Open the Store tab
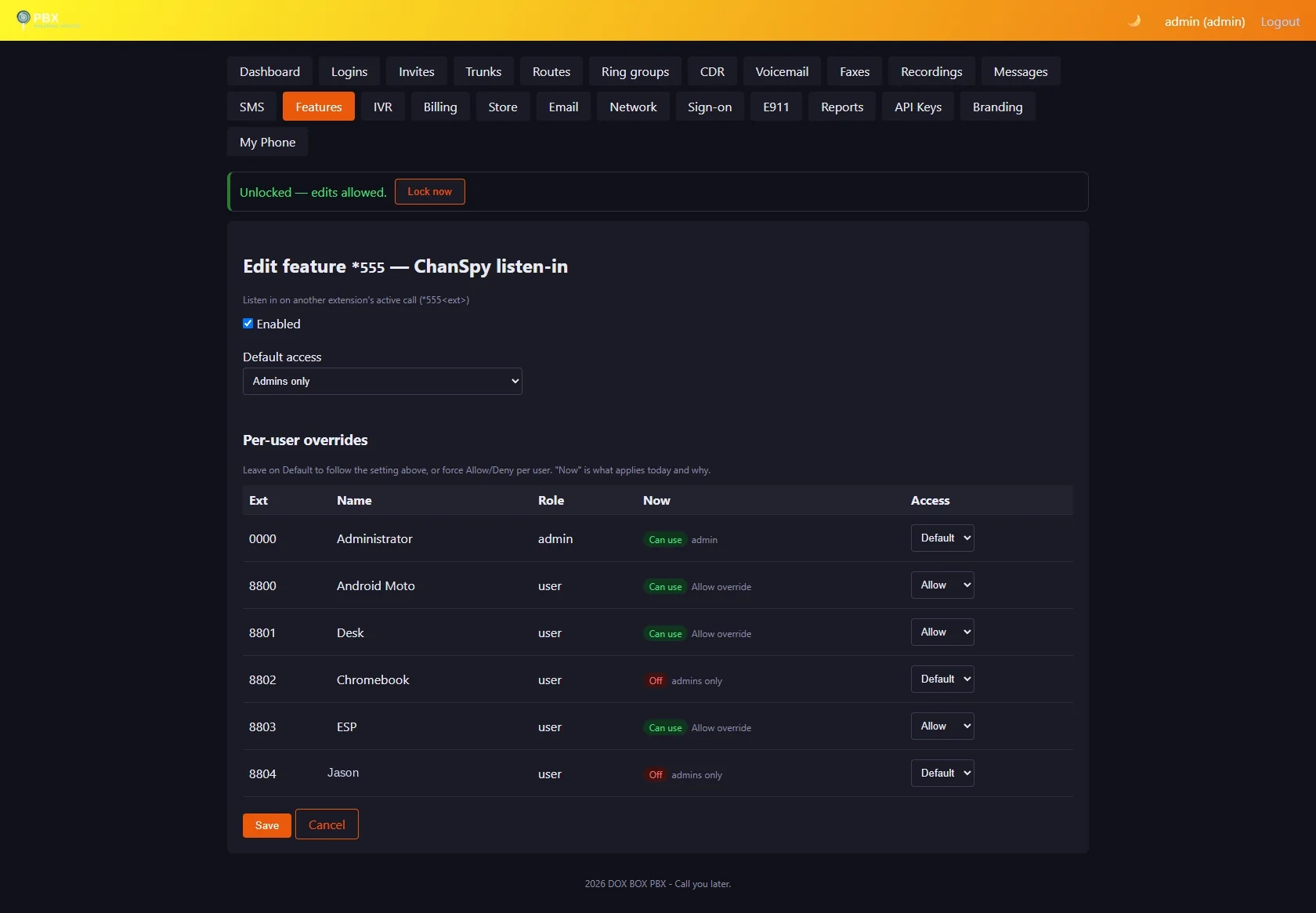Image resolution: width=1316 pixels, height=913 pixels. [x=503, y=107]
